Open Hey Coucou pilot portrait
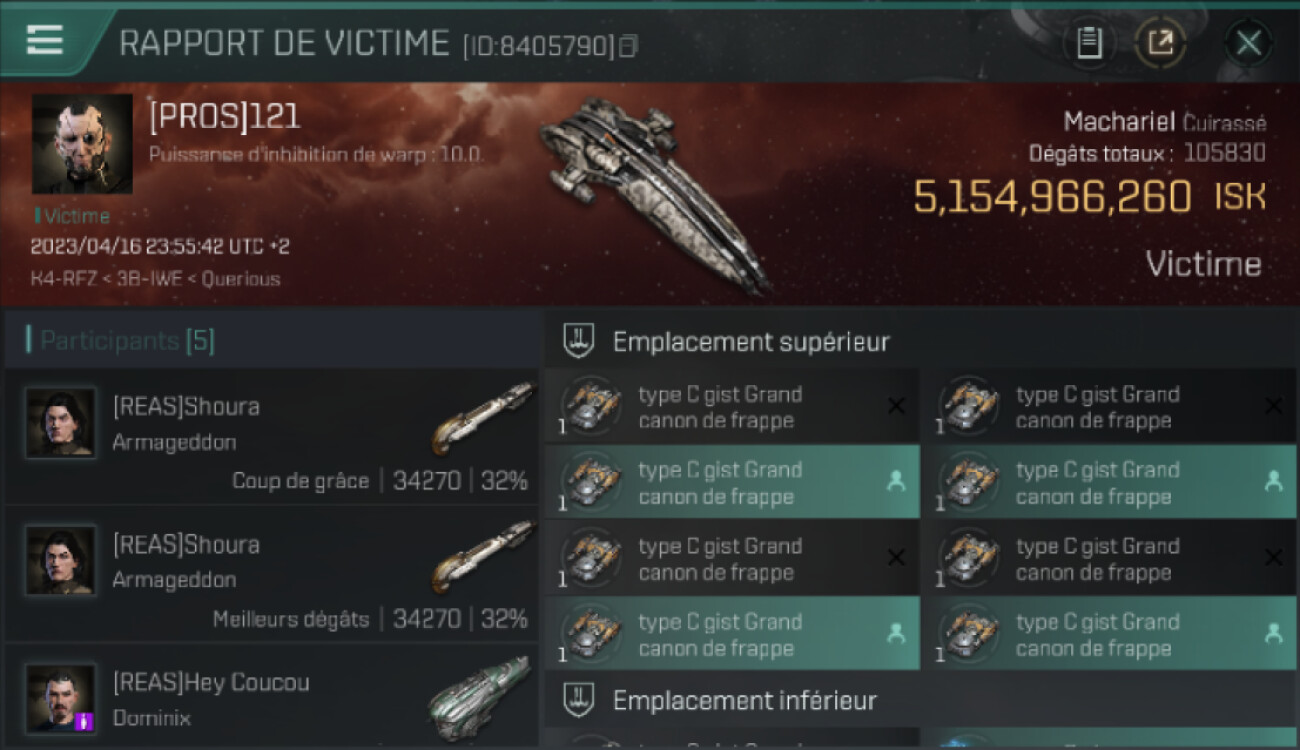The height and width of the screenshot is (750, 1300). pos(62,698)
